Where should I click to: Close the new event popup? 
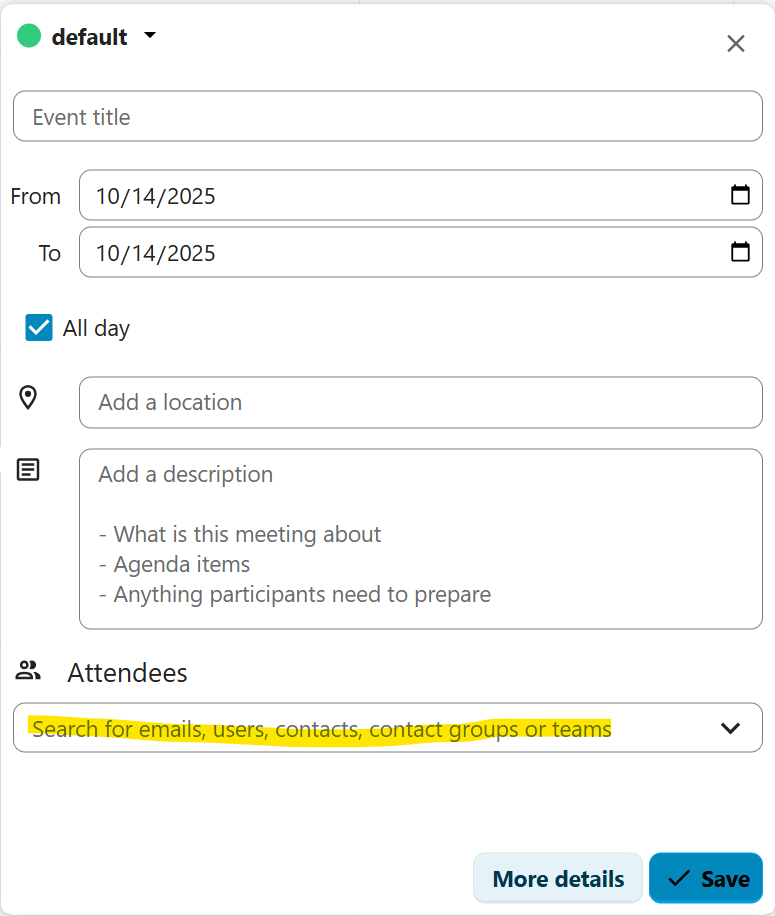[736, 44]
